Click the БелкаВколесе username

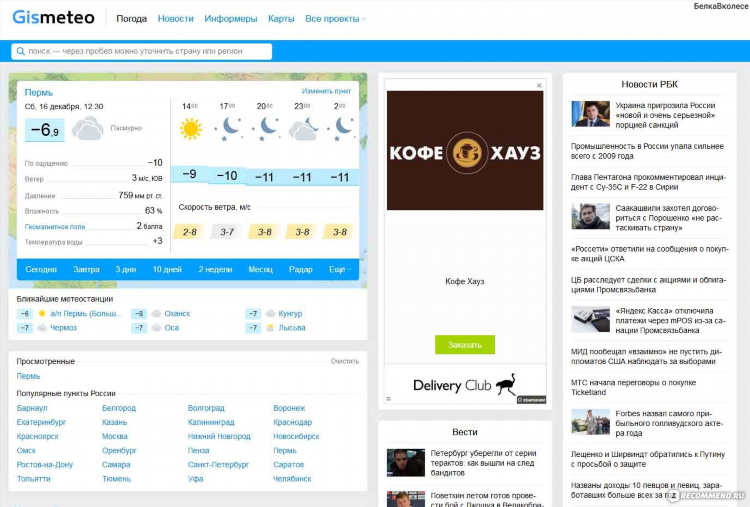[x=721, y=6]
